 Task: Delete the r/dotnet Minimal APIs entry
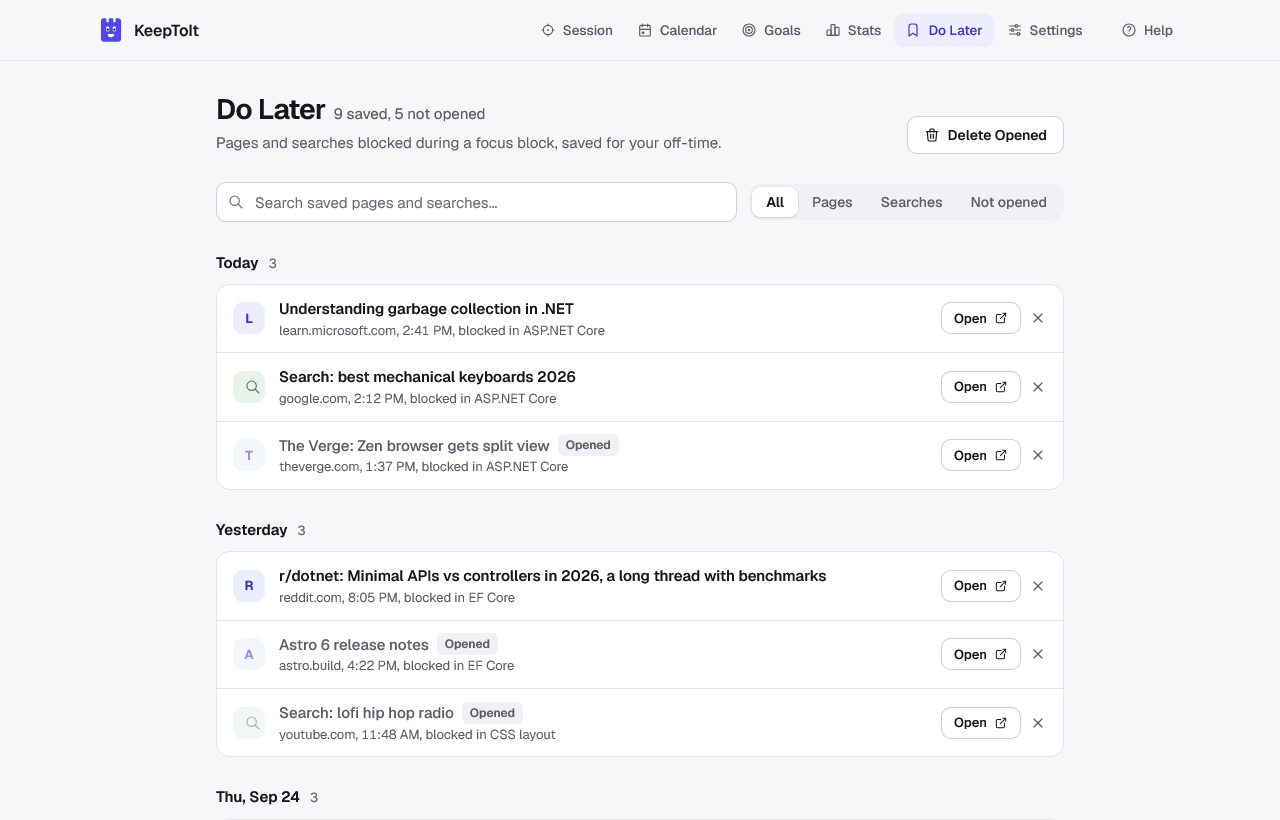coord(1038,586)
